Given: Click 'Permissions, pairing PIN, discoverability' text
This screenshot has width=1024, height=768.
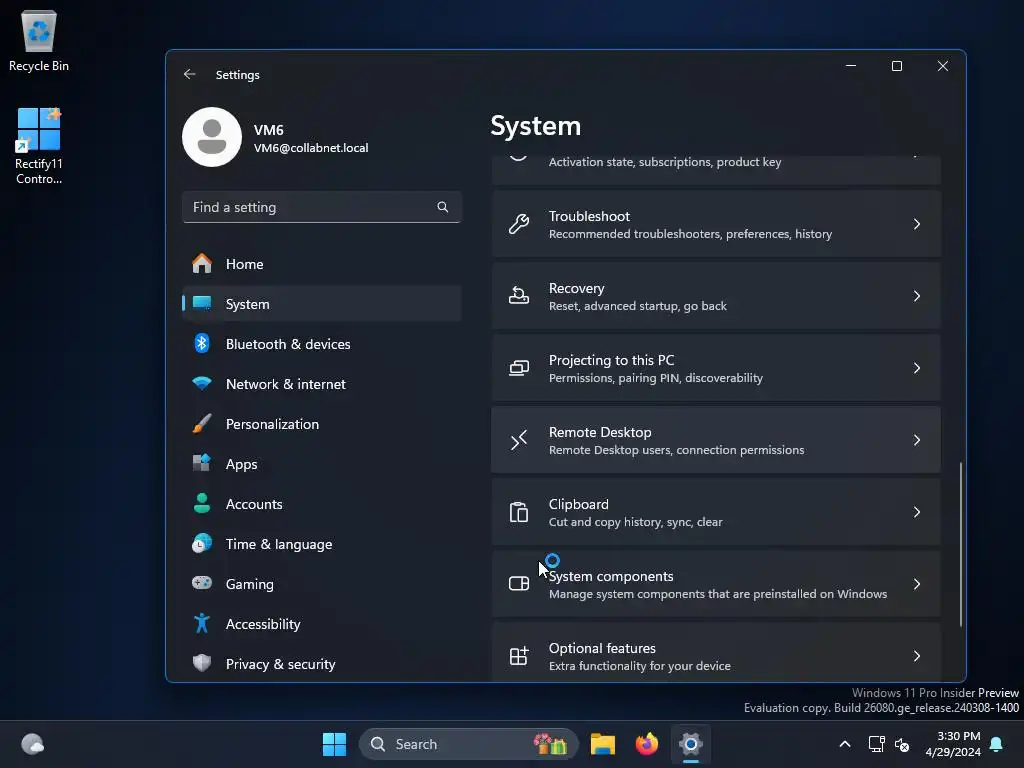Looking at the screenshot, I should tap(656, 378).
